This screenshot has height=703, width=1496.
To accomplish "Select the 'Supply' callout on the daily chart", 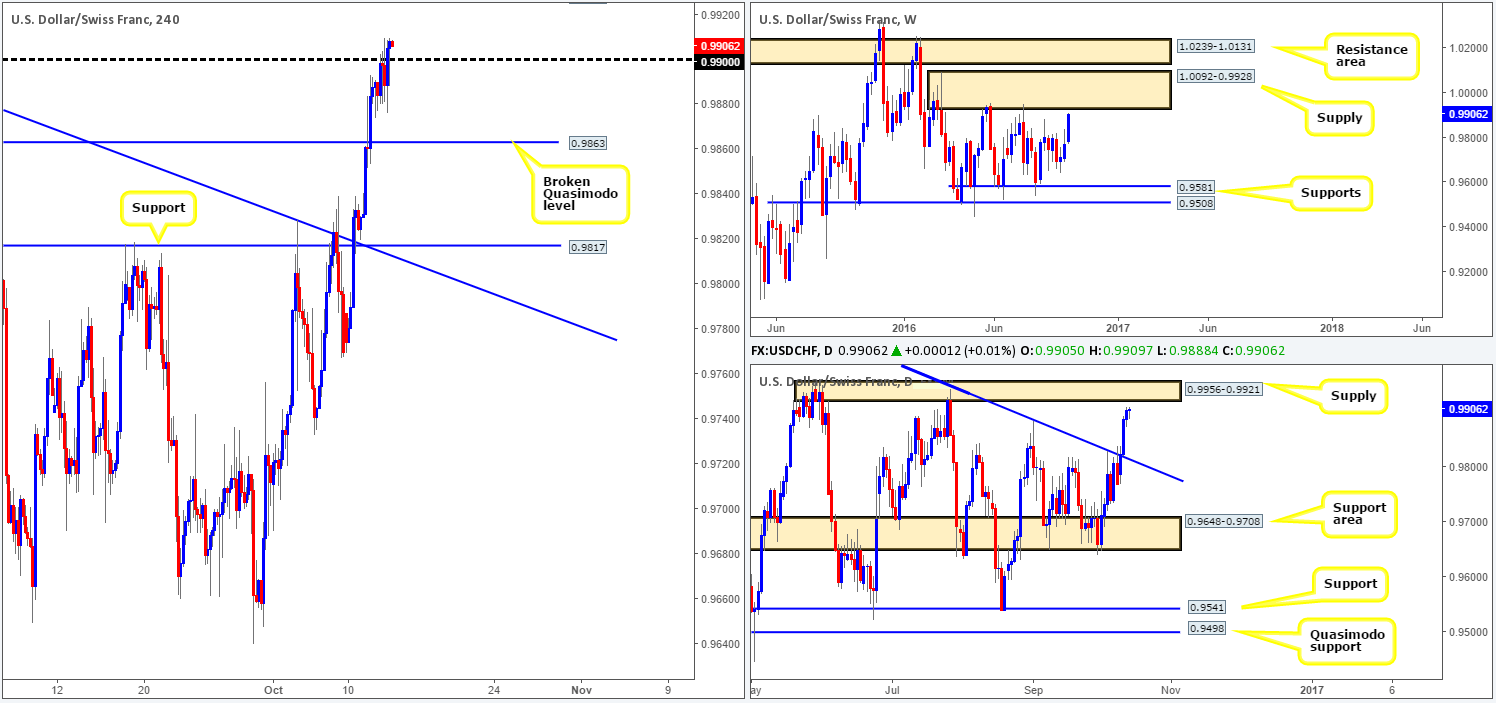I will (1352, 395).
